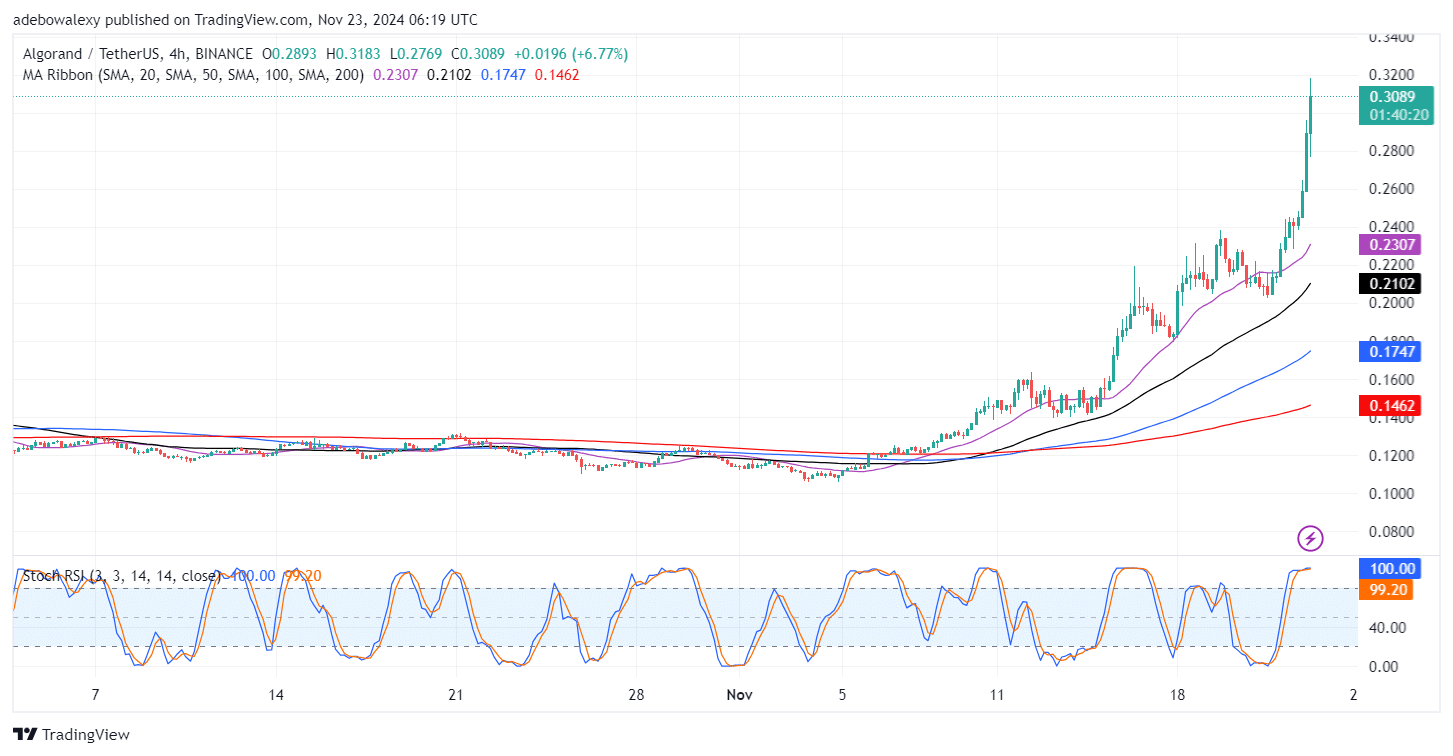
Task: Click the 28 date label on time axis
Action: coord(637,695)
